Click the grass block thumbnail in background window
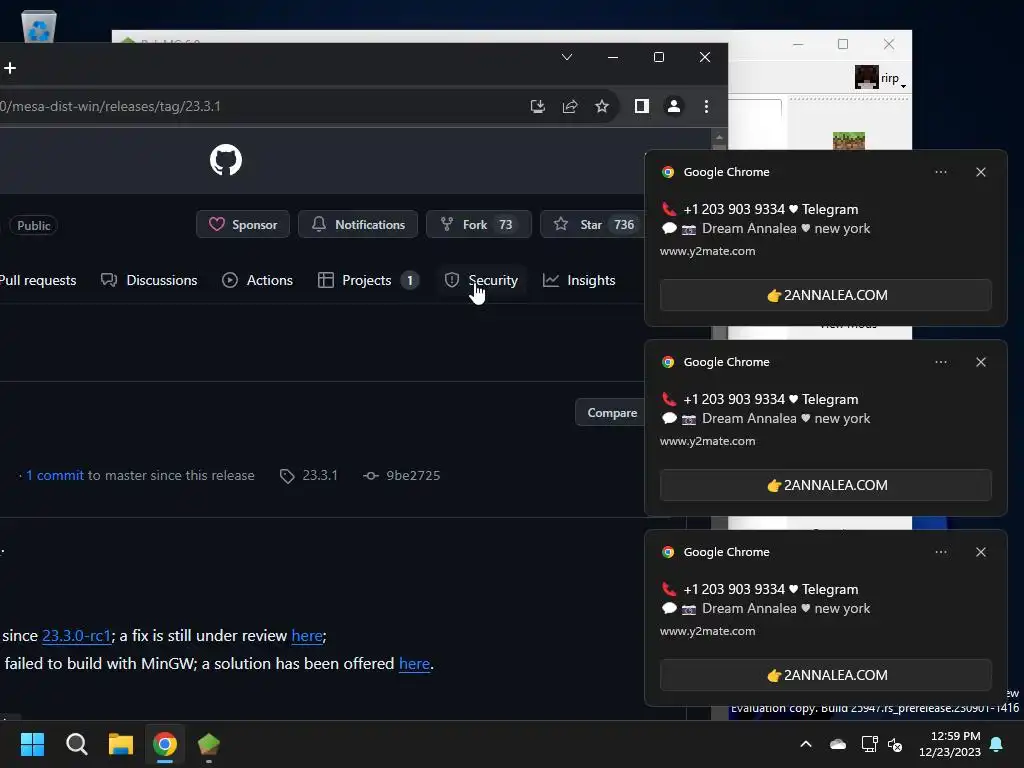The width and height of the screenshot is (1024, 768). (849, 140)
